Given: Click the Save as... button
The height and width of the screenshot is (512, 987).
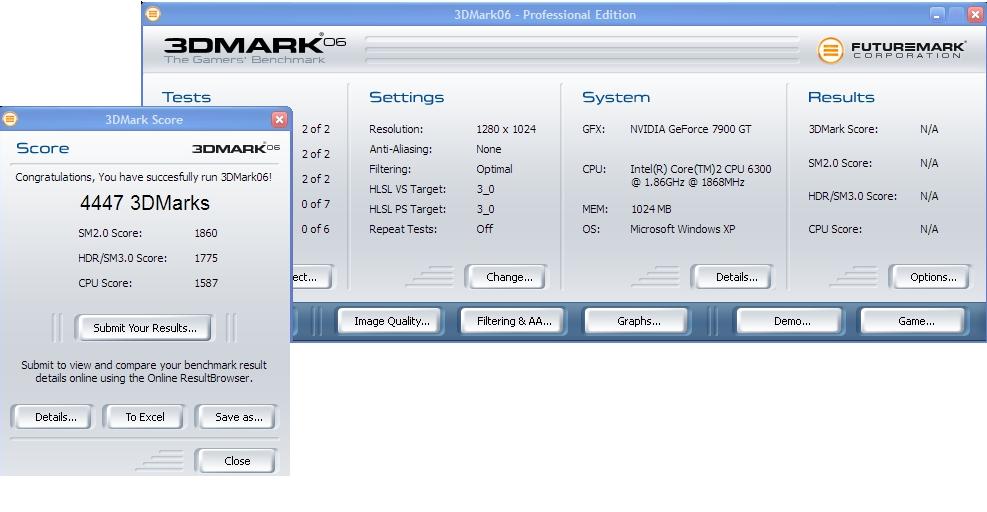Looking at the screenshot, I should click(236, 417).
